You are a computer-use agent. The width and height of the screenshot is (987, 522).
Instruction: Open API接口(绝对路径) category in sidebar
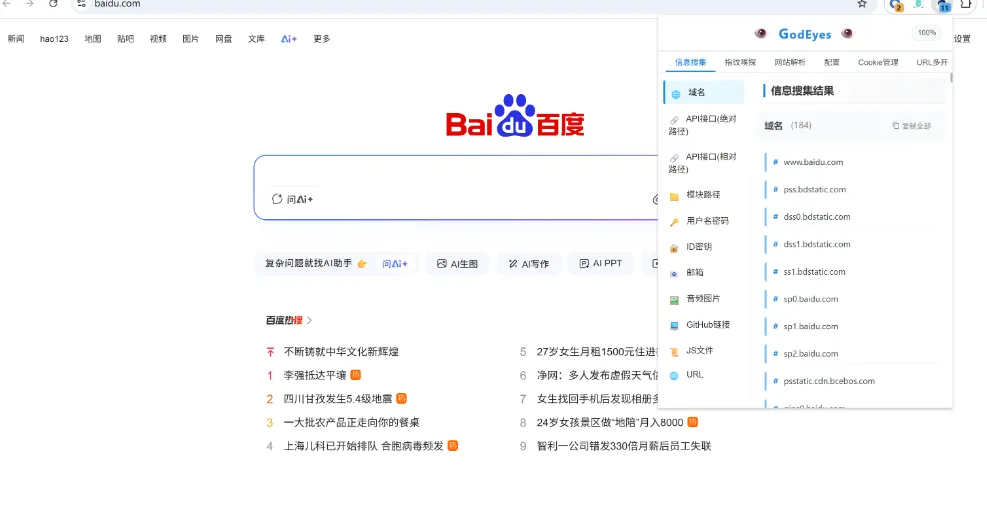coord(704,125)
